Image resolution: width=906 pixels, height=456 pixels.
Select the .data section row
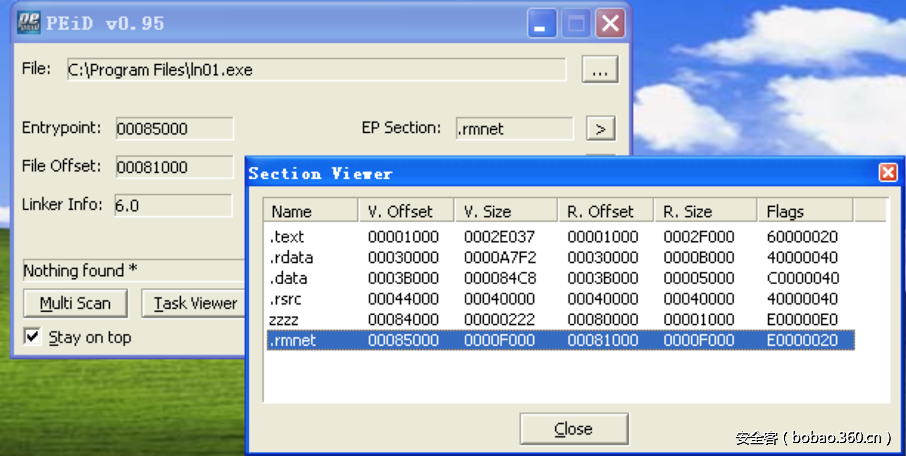560,278
